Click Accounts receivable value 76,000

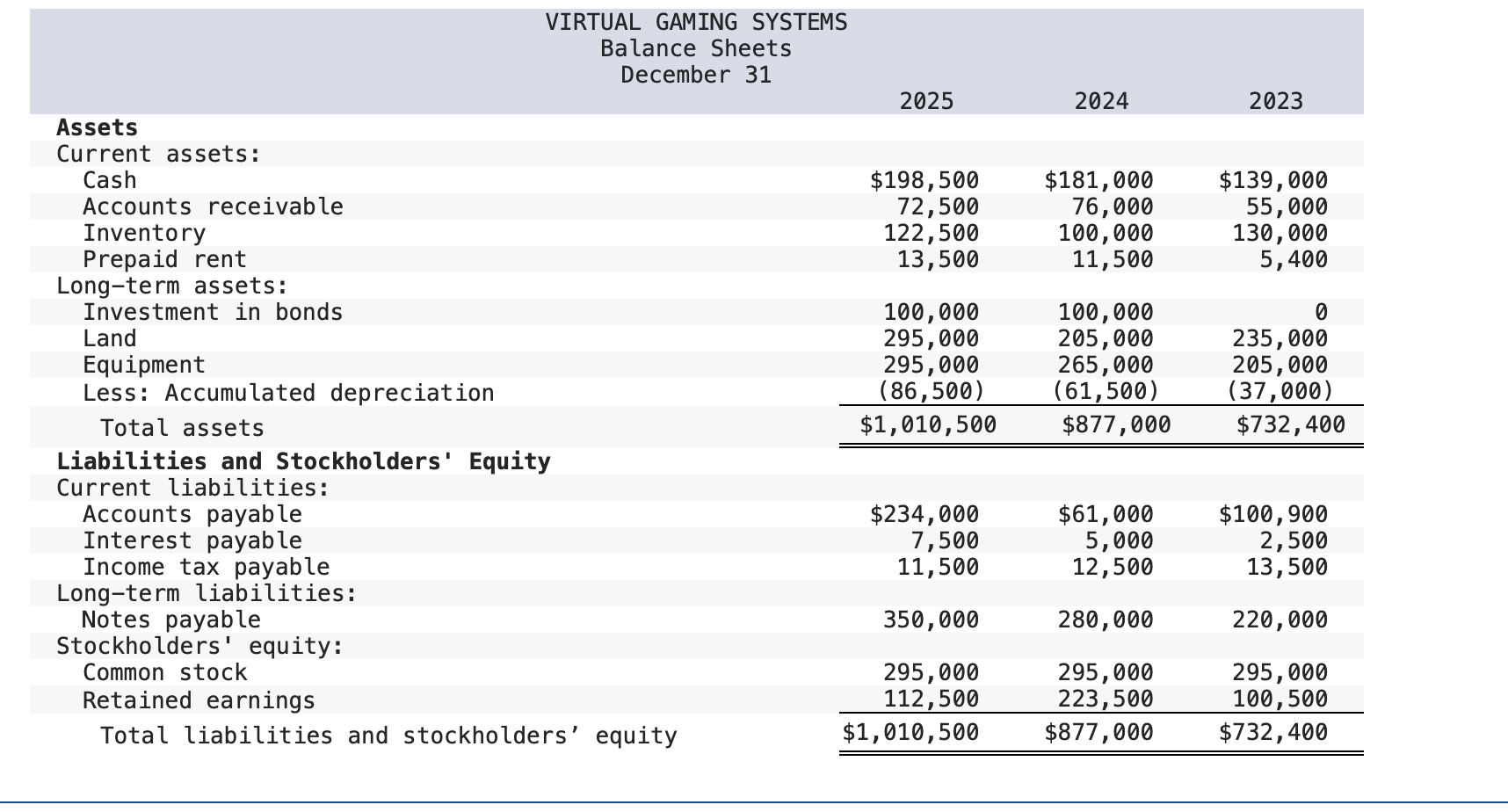click(1113, 207)
